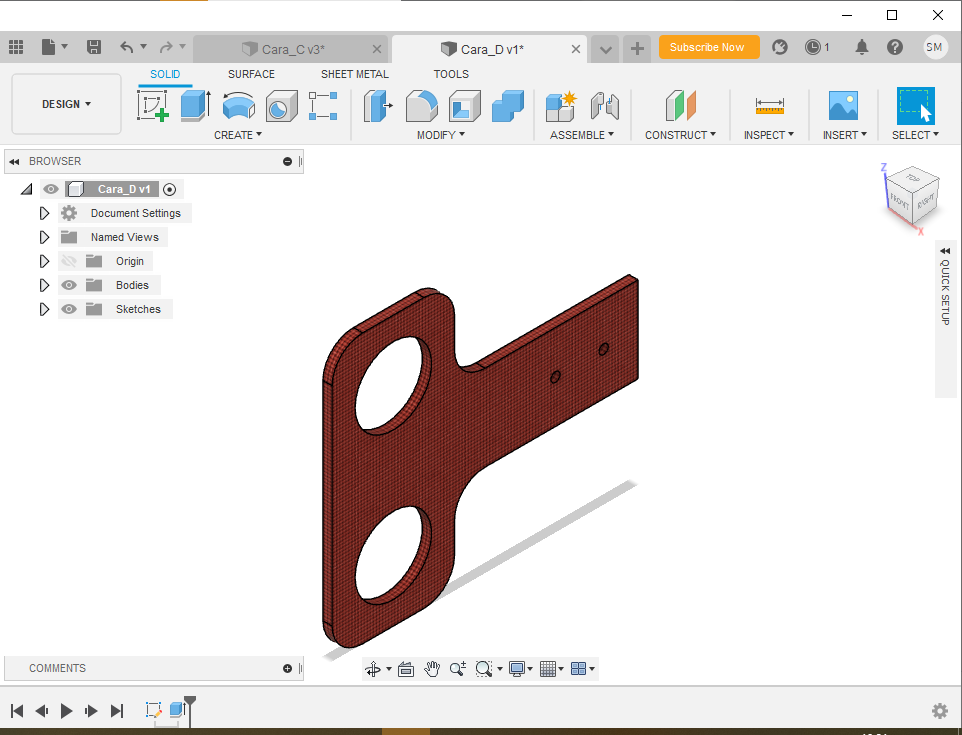Image resolution: width=962 pixels, height=735 pixels.
Task: Click the Orbit tool in navigation bar
Action: pos(372,669)
